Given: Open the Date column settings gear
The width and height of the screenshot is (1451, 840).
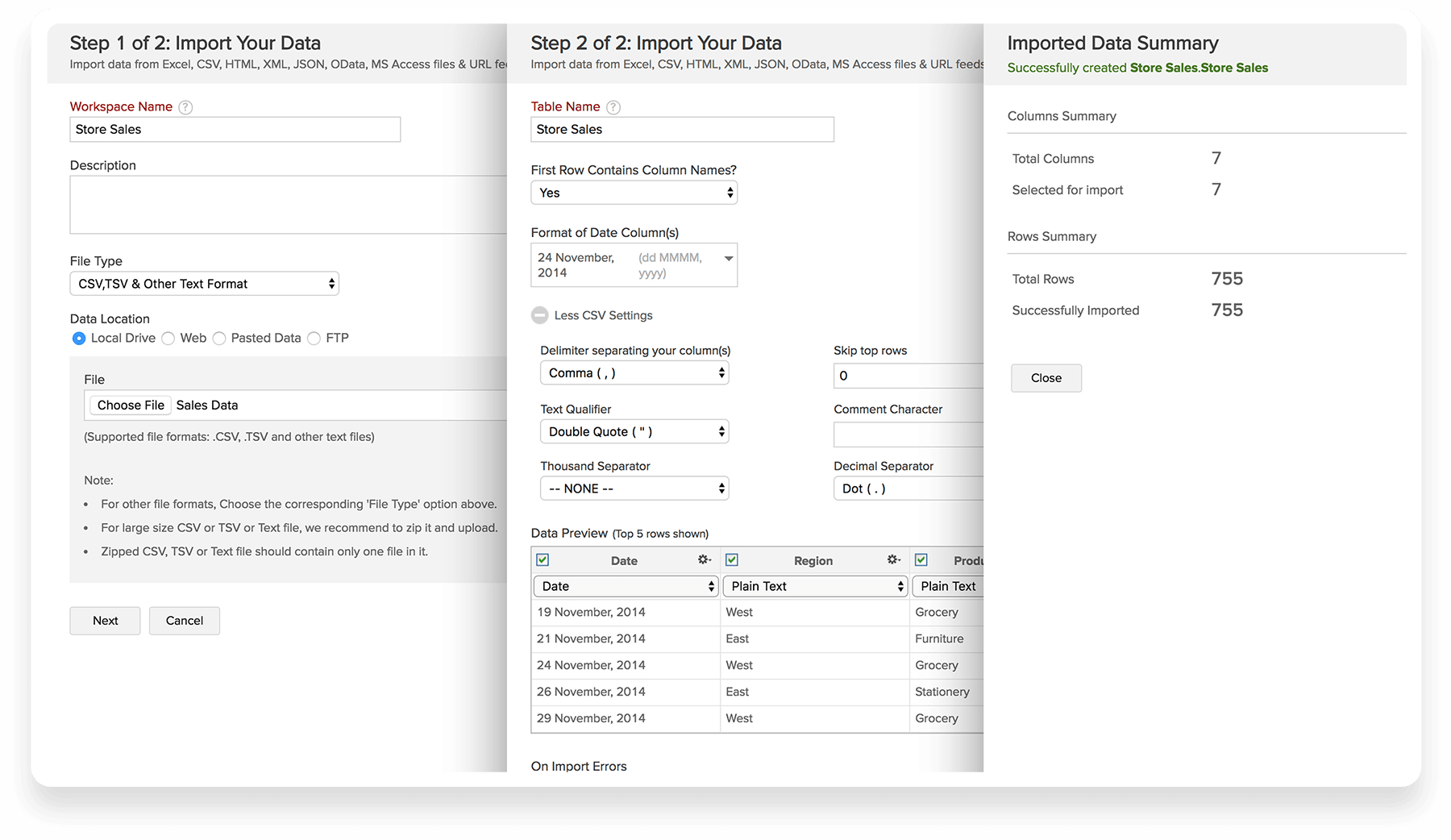Looking at the screenshot, I should click(x=704, y=559).
